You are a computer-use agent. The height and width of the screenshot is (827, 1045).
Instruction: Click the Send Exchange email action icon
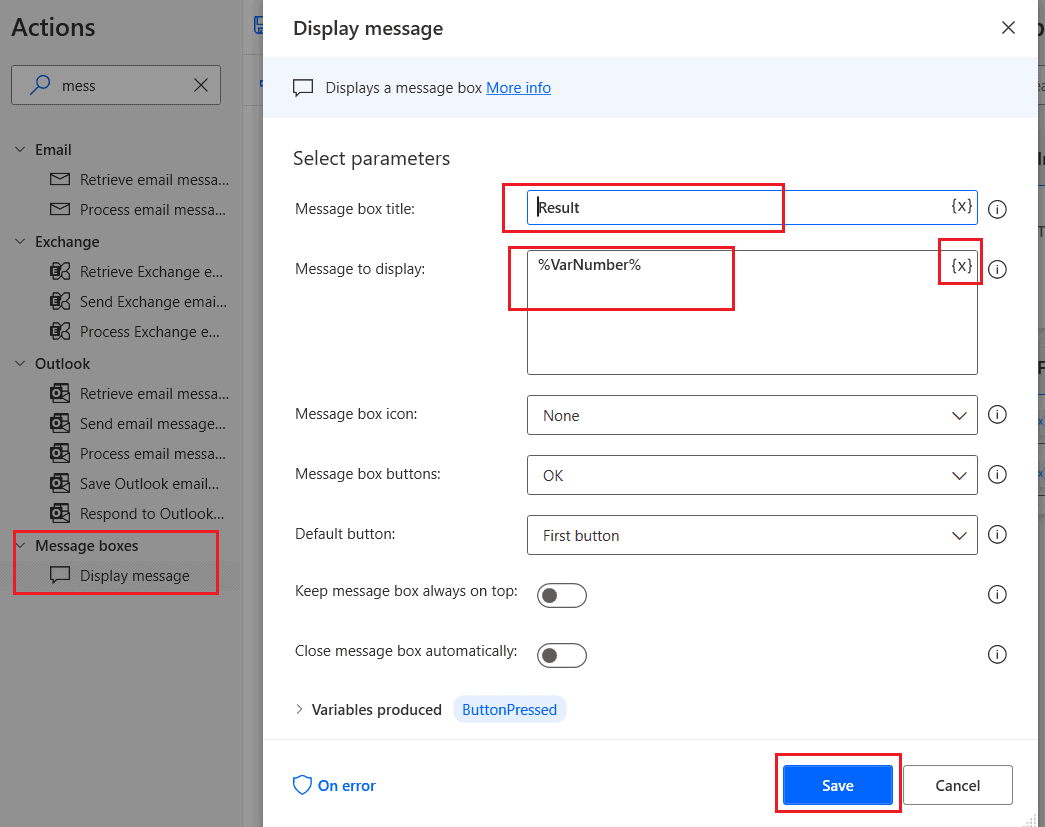[61, 301]
